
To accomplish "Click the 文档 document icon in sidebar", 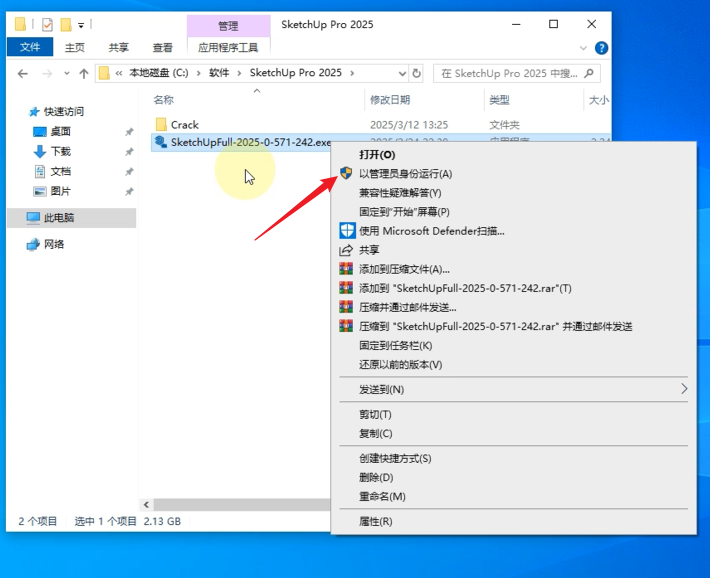I will (40, 171).
